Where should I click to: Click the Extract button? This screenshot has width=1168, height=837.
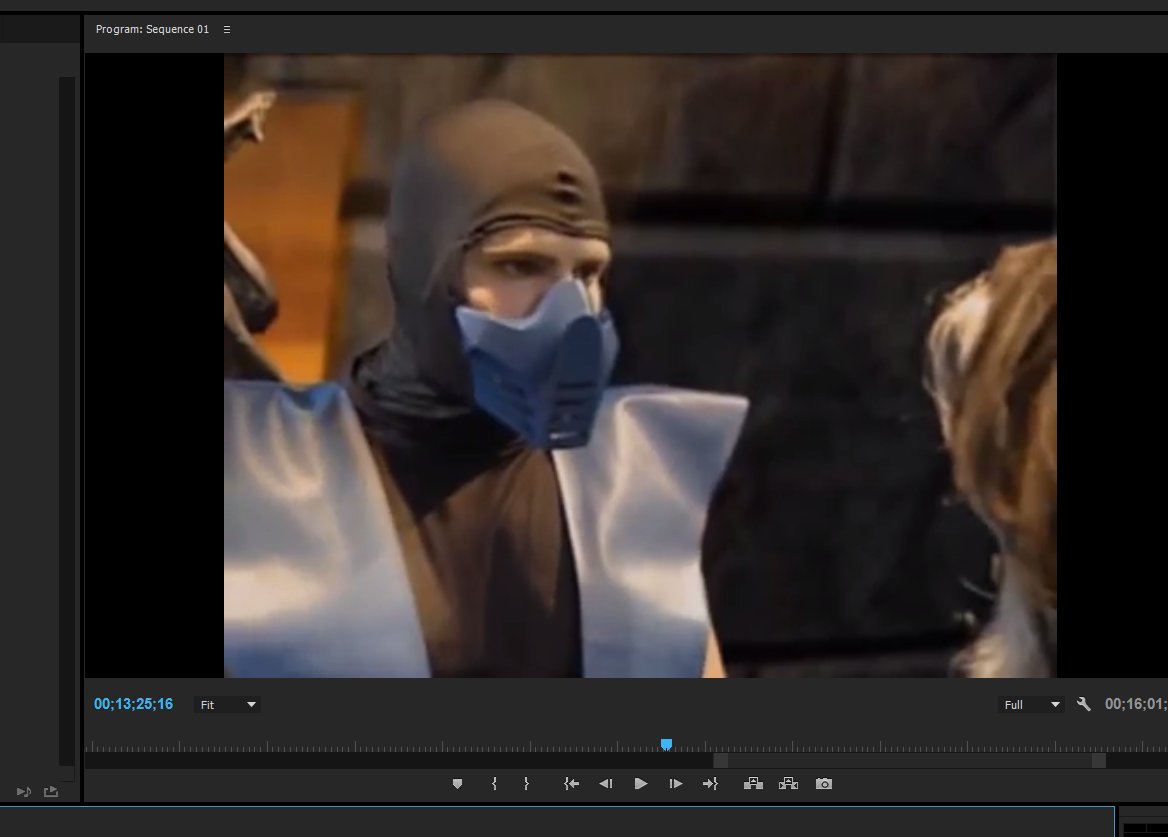(x=788, y=783)
